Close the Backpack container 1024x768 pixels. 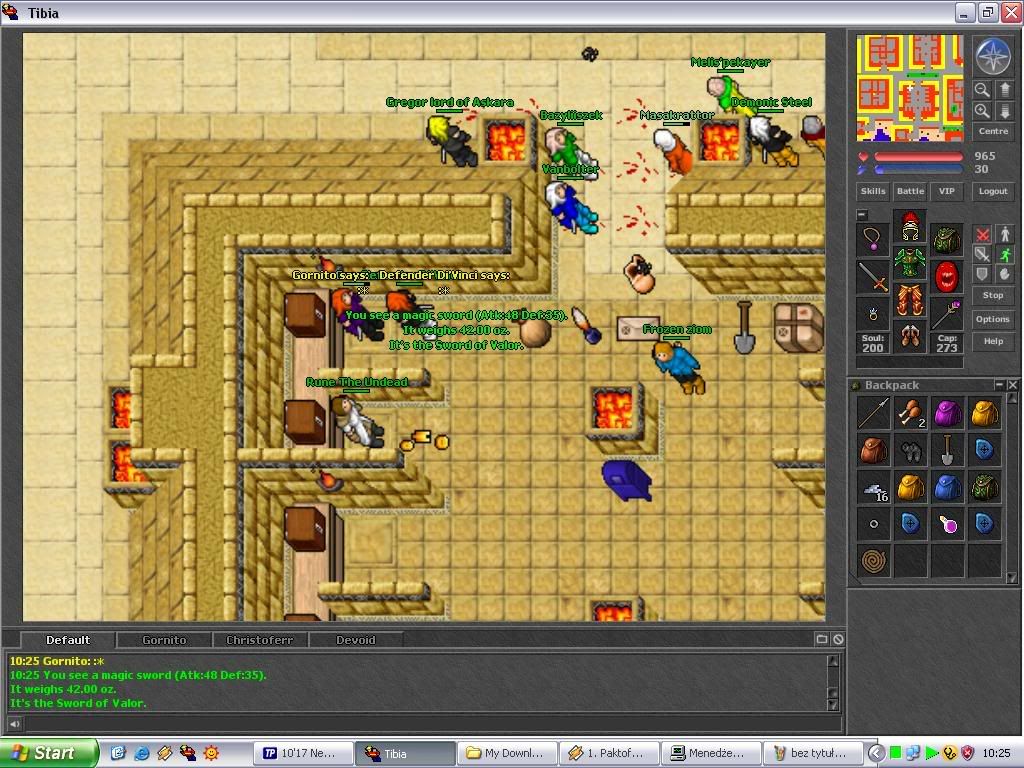[x=1012, y=385]
